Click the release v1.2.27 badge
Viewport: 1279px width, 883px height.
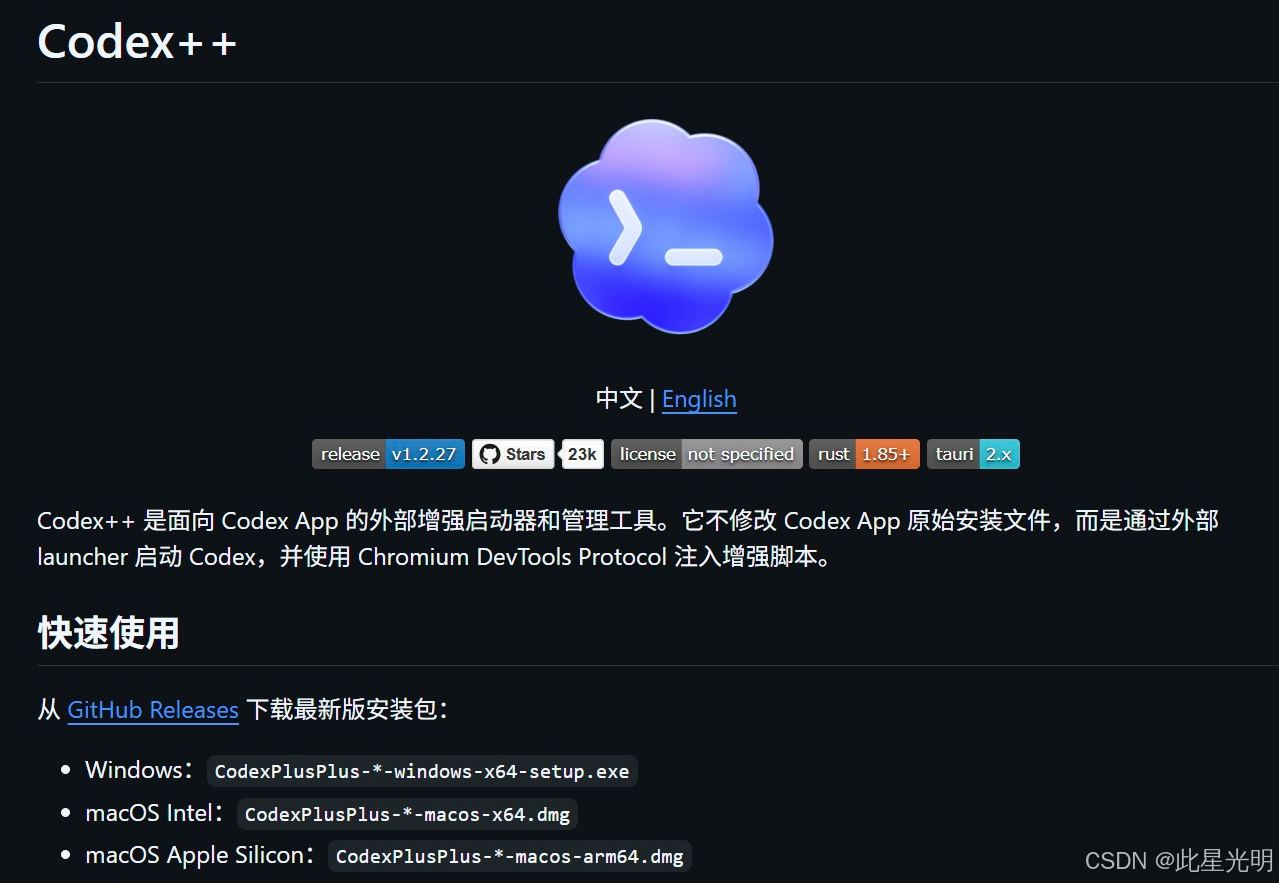click(x=388, y=454)
